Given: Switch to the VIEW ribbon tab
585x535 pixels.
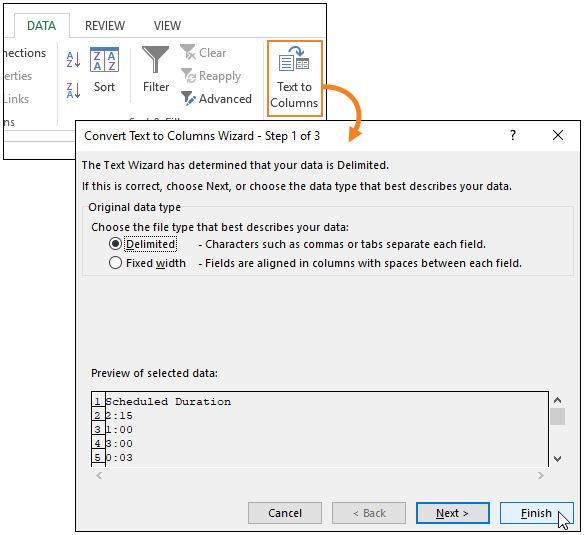Looking at the screenshot, I should point(167,26).
